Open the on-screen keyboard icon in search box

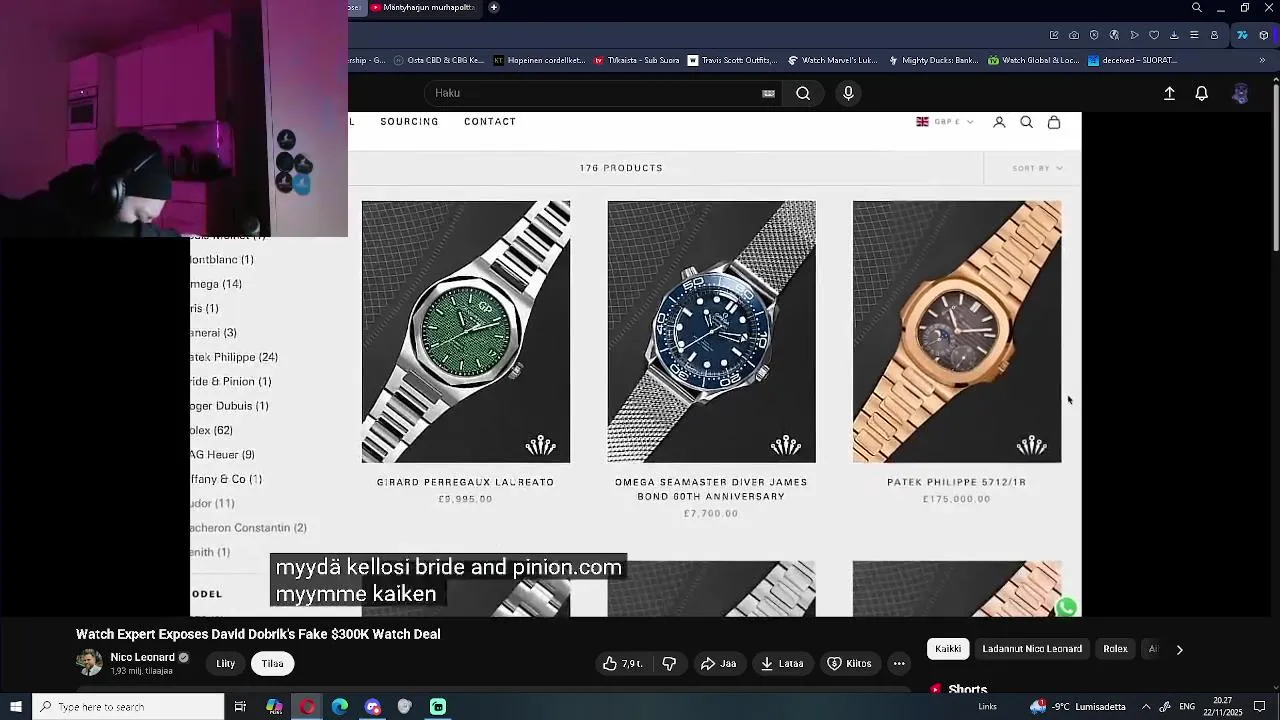click(x=768, y=93)
